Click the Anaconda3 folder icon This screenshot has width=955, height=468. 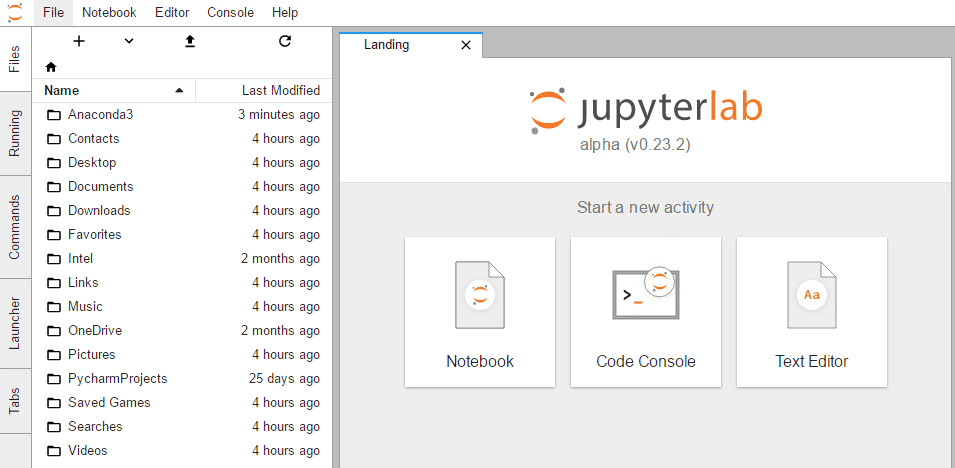(55, 115)
